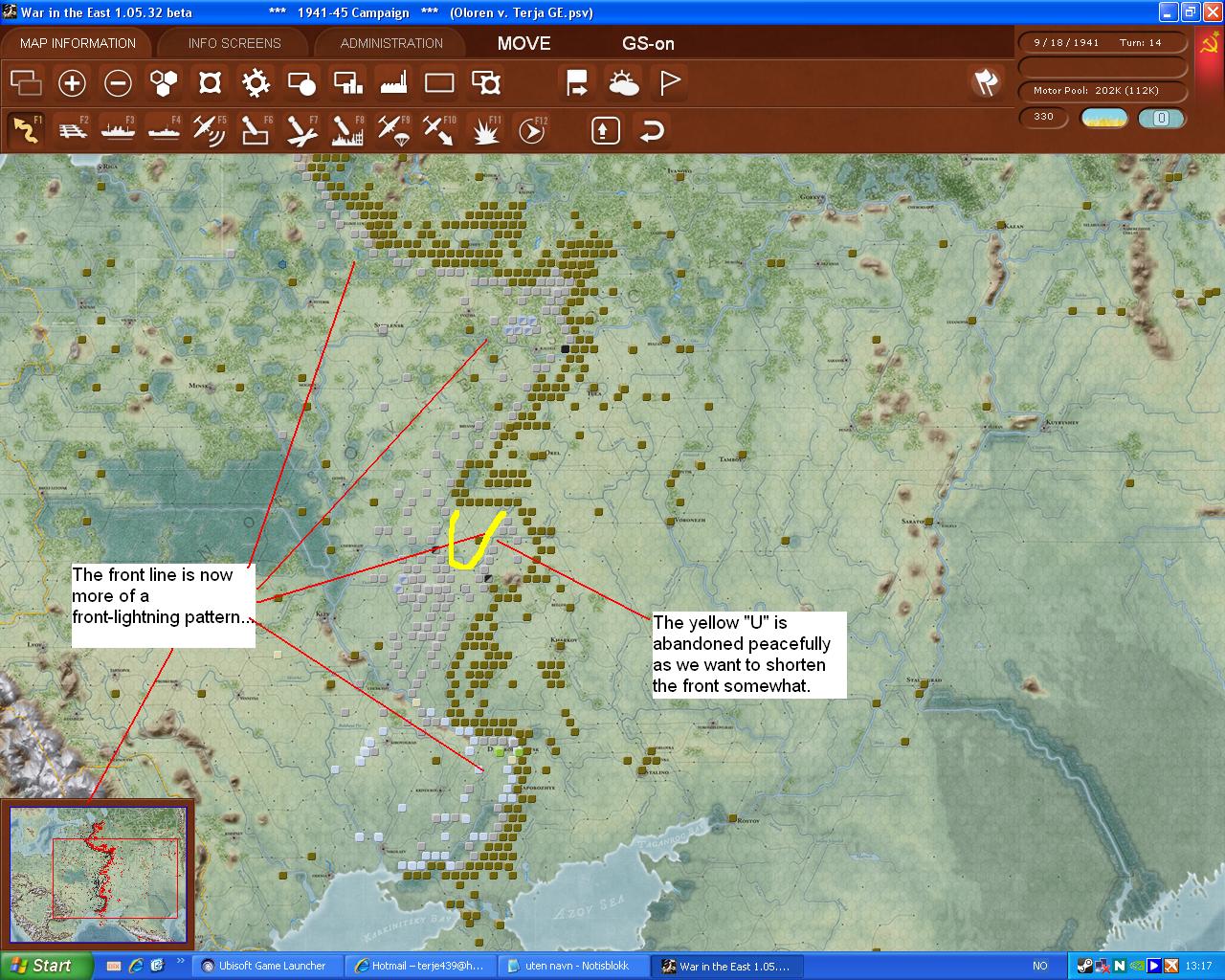The height and width of the screenshot is (980, 1225).
Task: Toggle the hex grid display
Action: click(165, 83)
